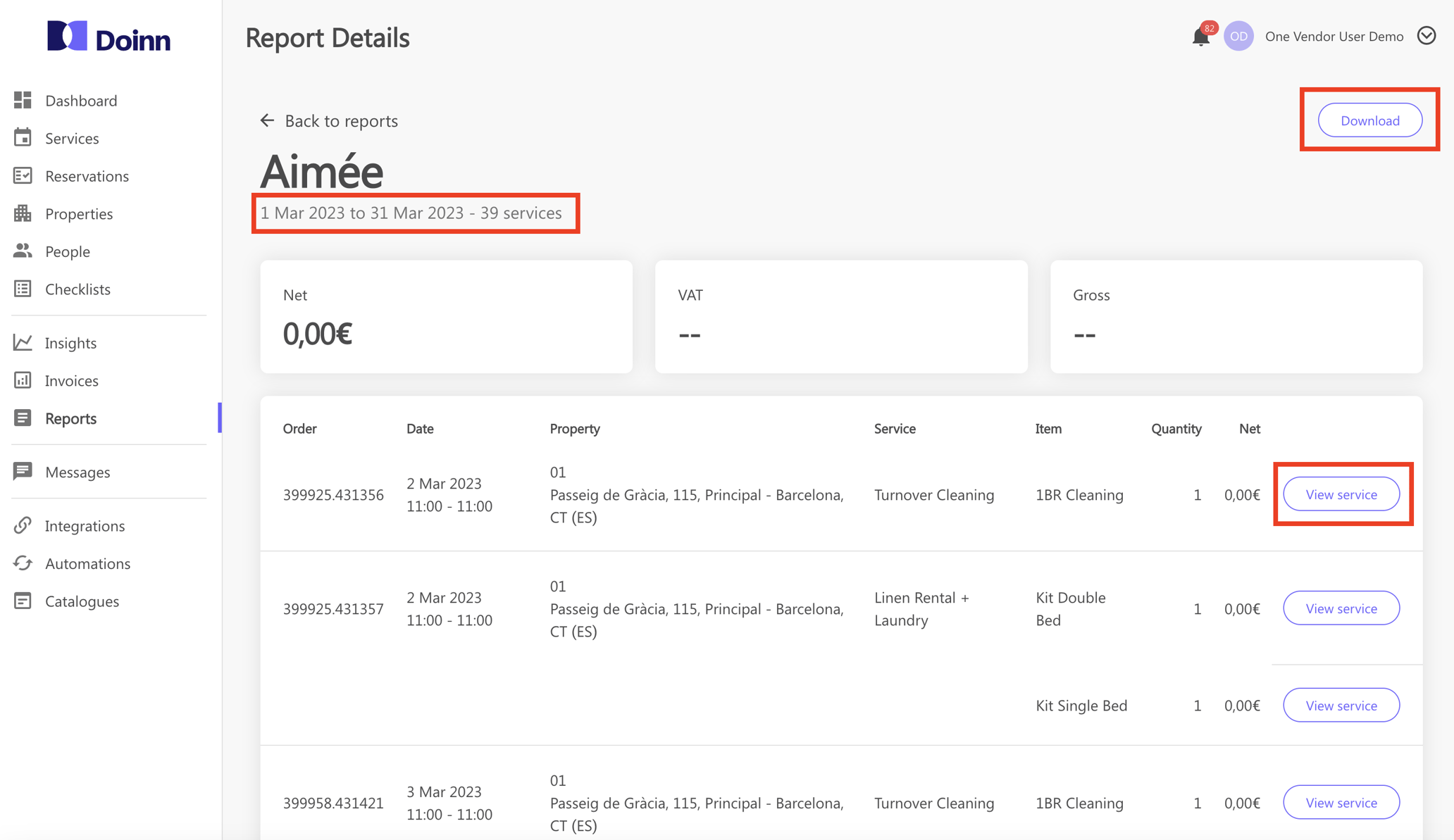Click the OD user avatar

click(x=1238, y=36)
